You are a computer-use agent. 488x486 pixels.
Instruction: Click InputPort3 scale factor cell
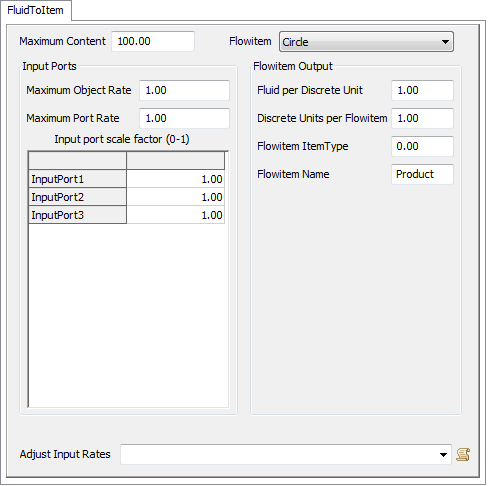[175, 215]
